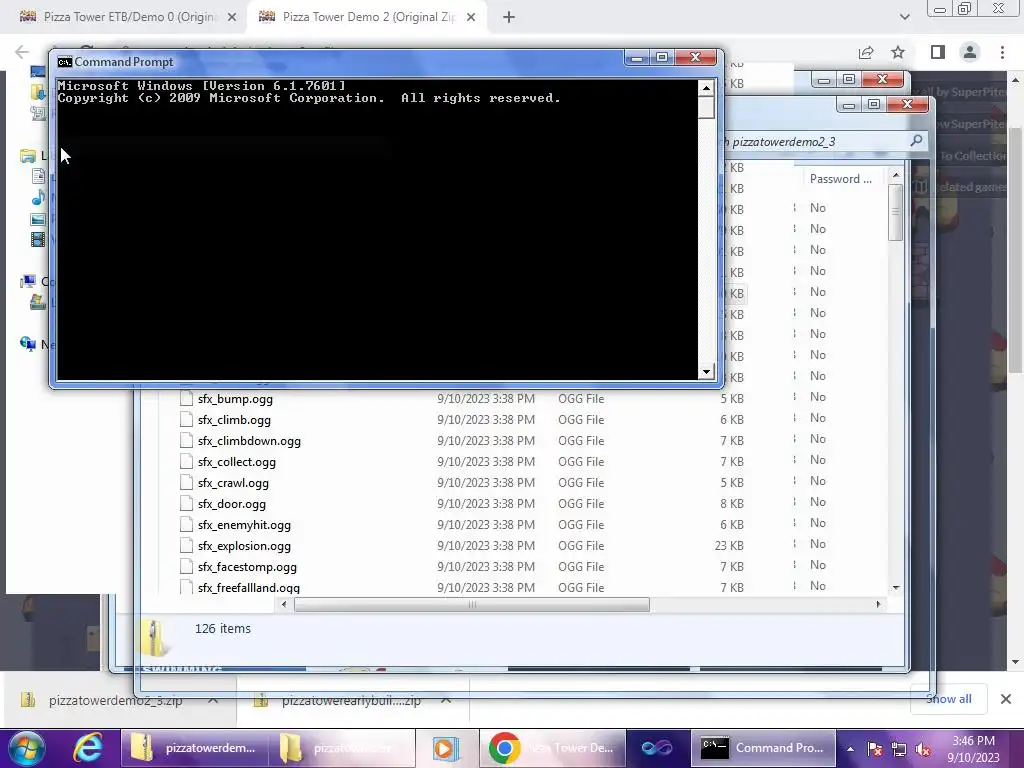Open the infinity-logo taskbar application
The height and width of the screenshot is (768, 1024).
(x=657, y=748)
